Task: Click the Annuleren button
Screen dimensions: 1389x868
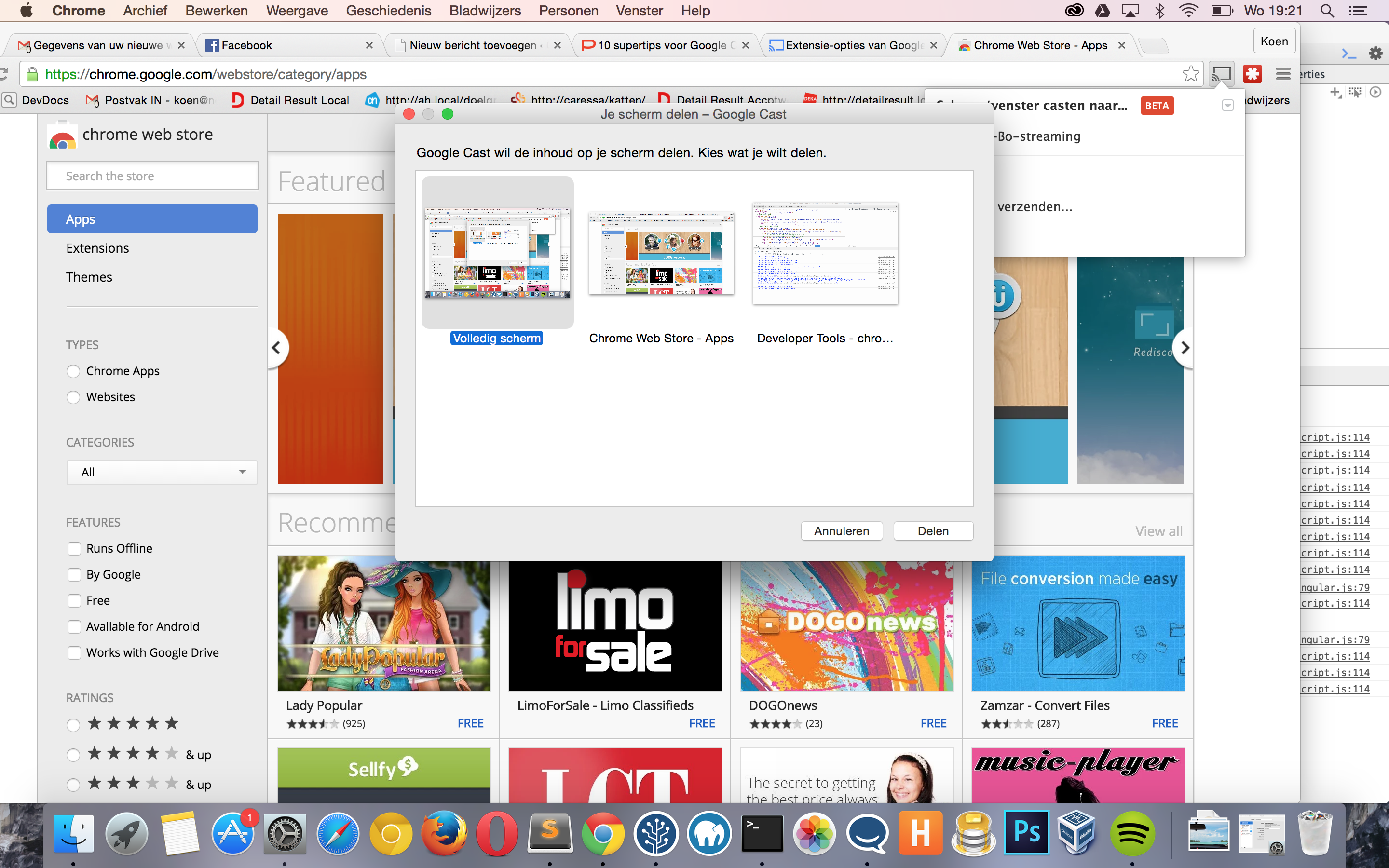Action: click(842, 531)
